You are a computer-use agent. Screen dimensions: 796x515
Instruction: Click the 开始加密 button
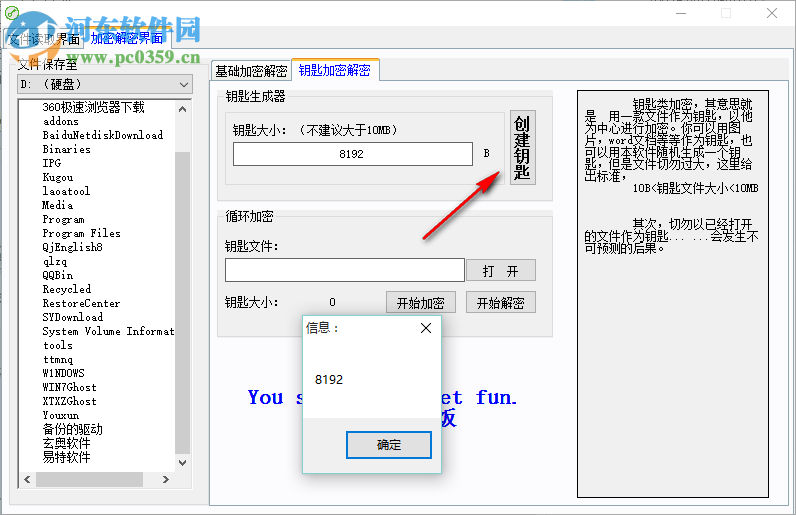(420, 303)
